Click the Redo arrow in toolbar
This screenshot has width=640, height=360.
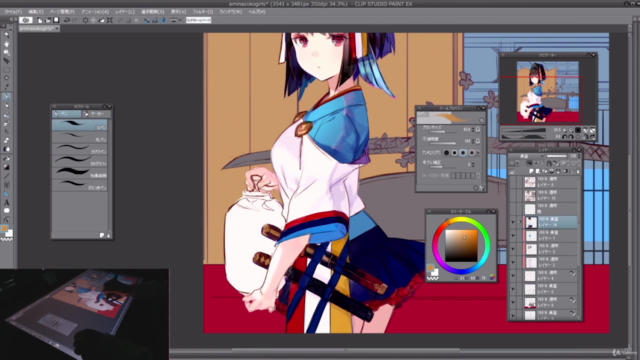75,20
